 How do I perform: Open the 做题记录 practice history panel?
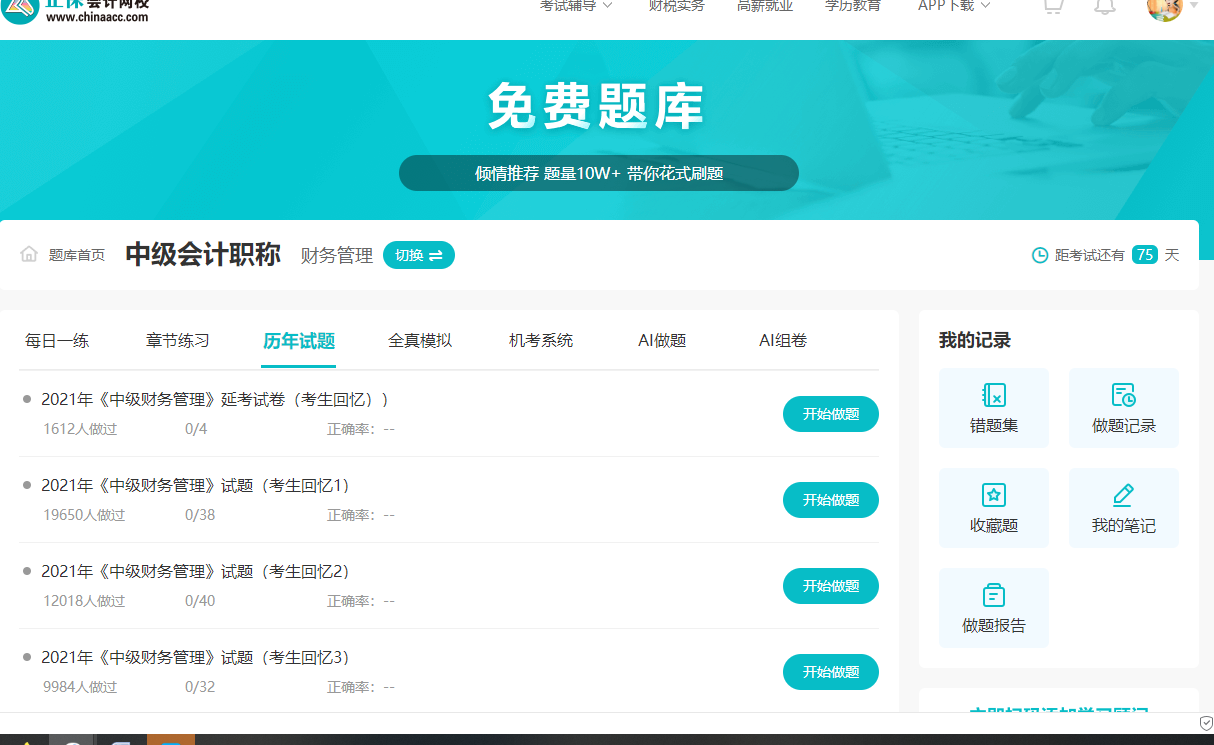point(1123,407)
